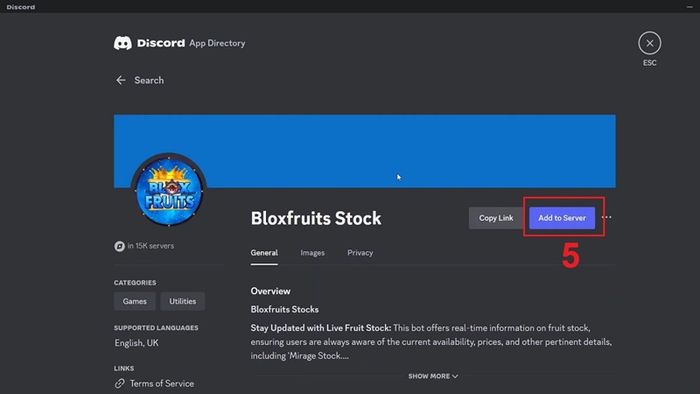This screenshot has width=700, height=394.
Task: Click the server count icon beside 15K servers
Action: tap(119, 246)
